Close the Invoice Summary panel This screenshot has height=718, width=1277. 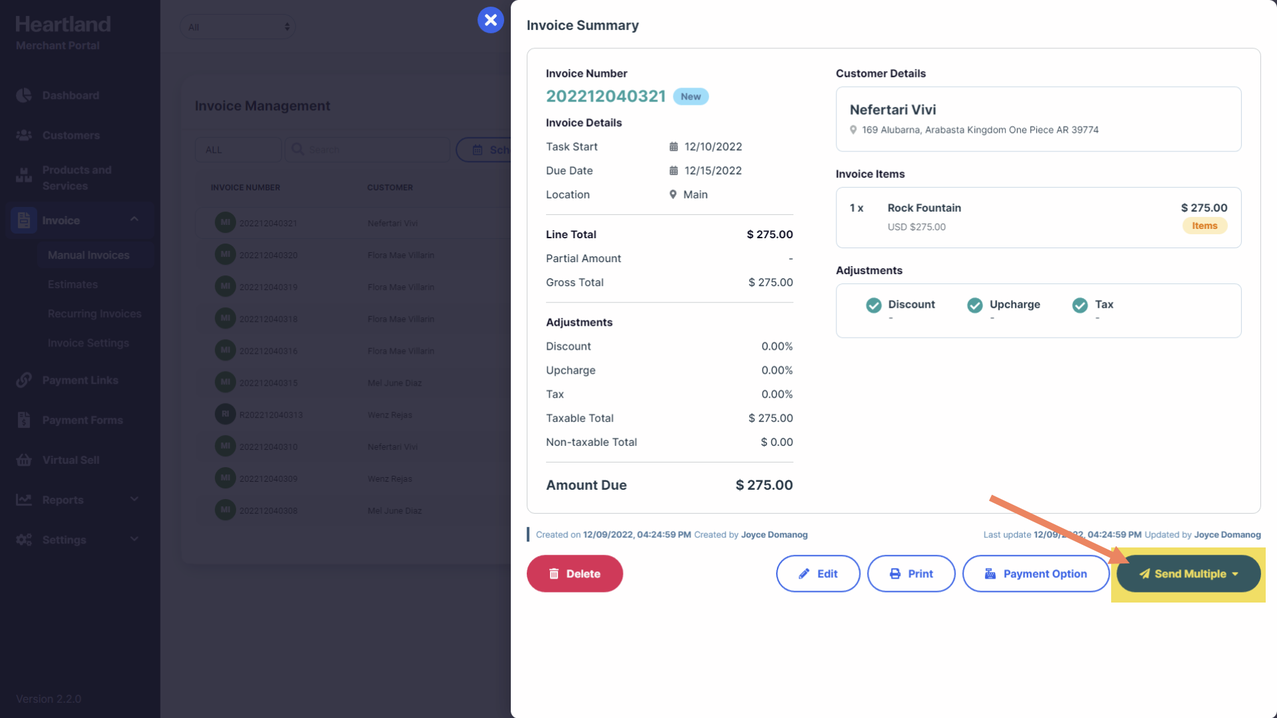point(490,20)
